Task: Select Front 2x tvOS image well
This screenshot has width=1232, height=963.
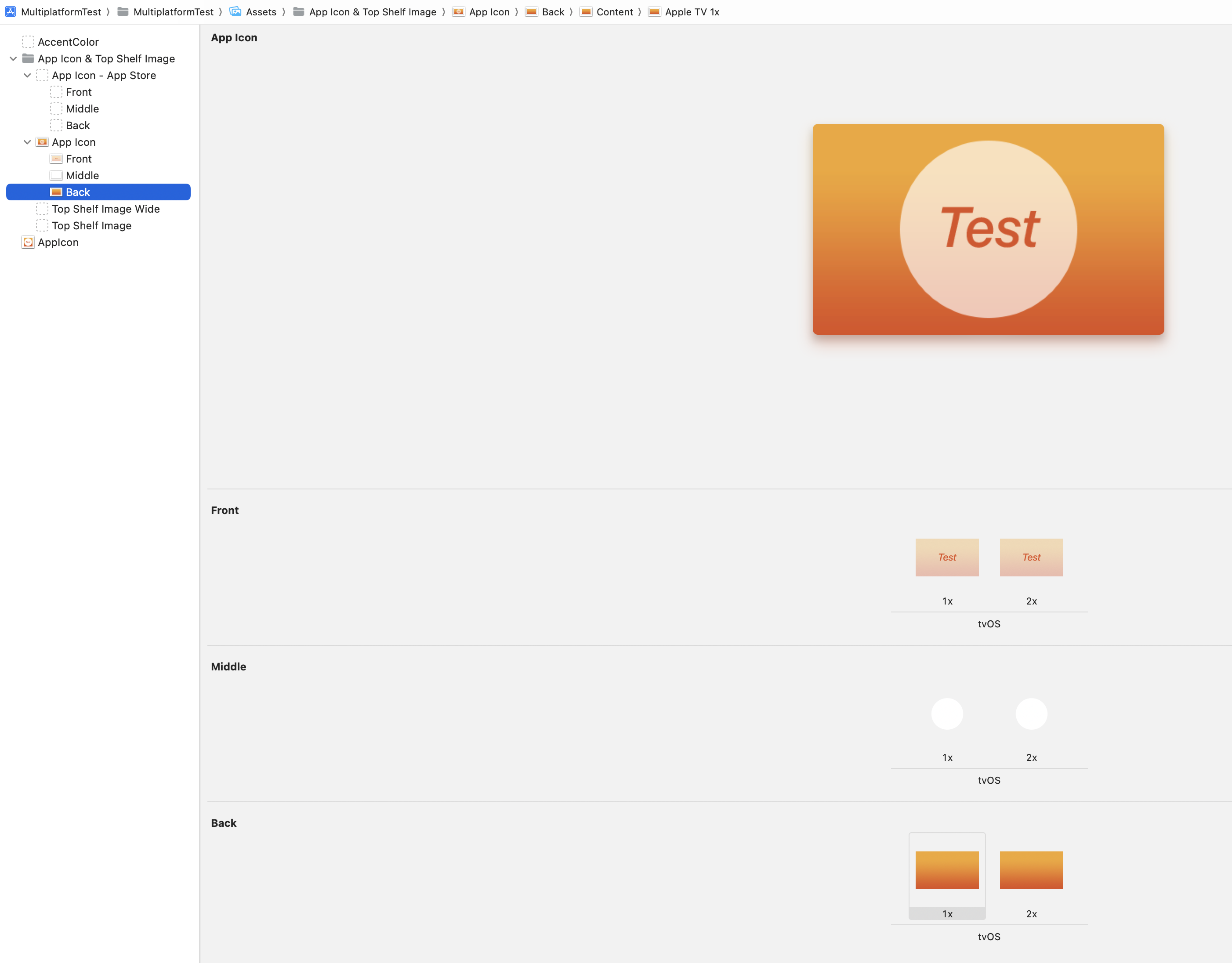Action: pyautogui.click(x=1031, y=558)
